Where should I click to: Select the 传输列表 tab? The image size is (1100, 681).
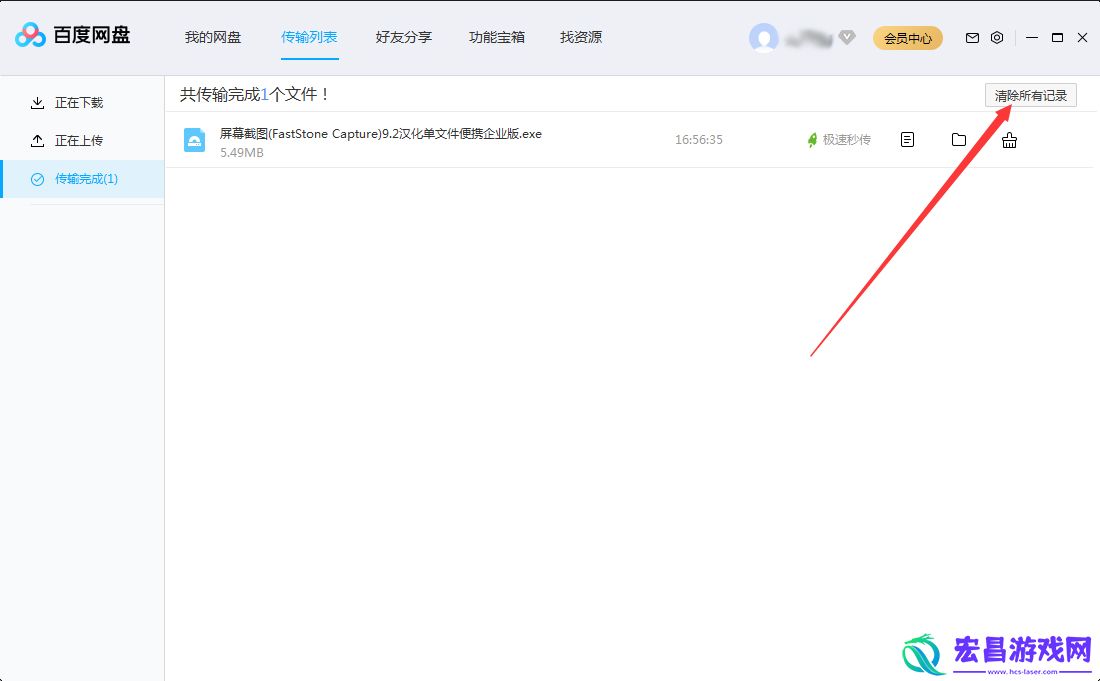tap(309, 37)
